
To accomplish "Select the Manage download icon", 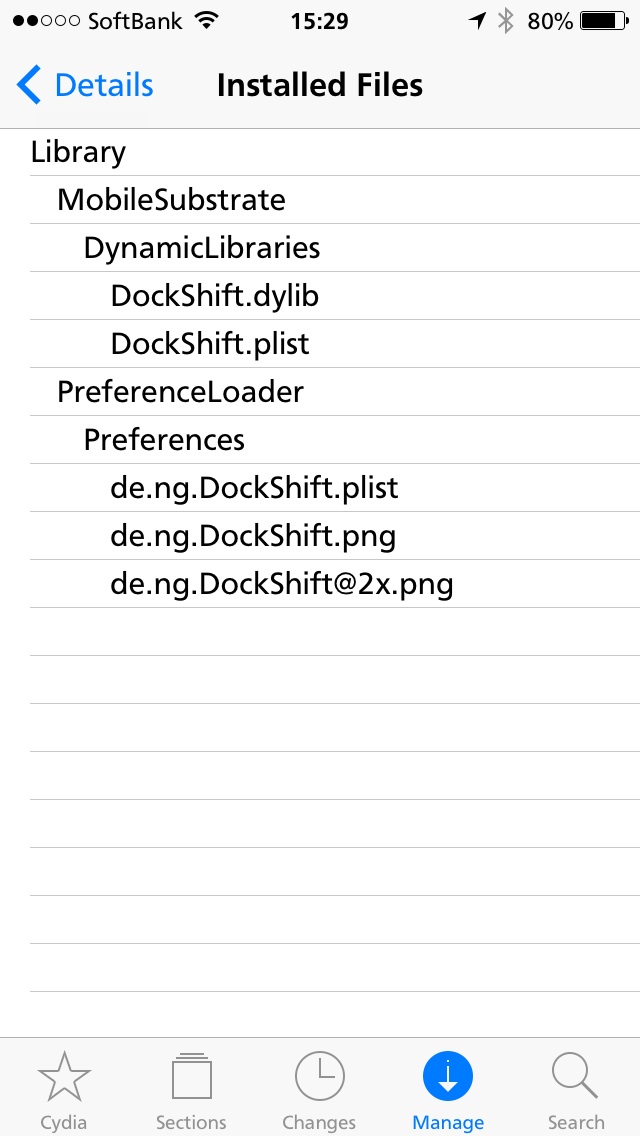I will tap(448, 1077).
